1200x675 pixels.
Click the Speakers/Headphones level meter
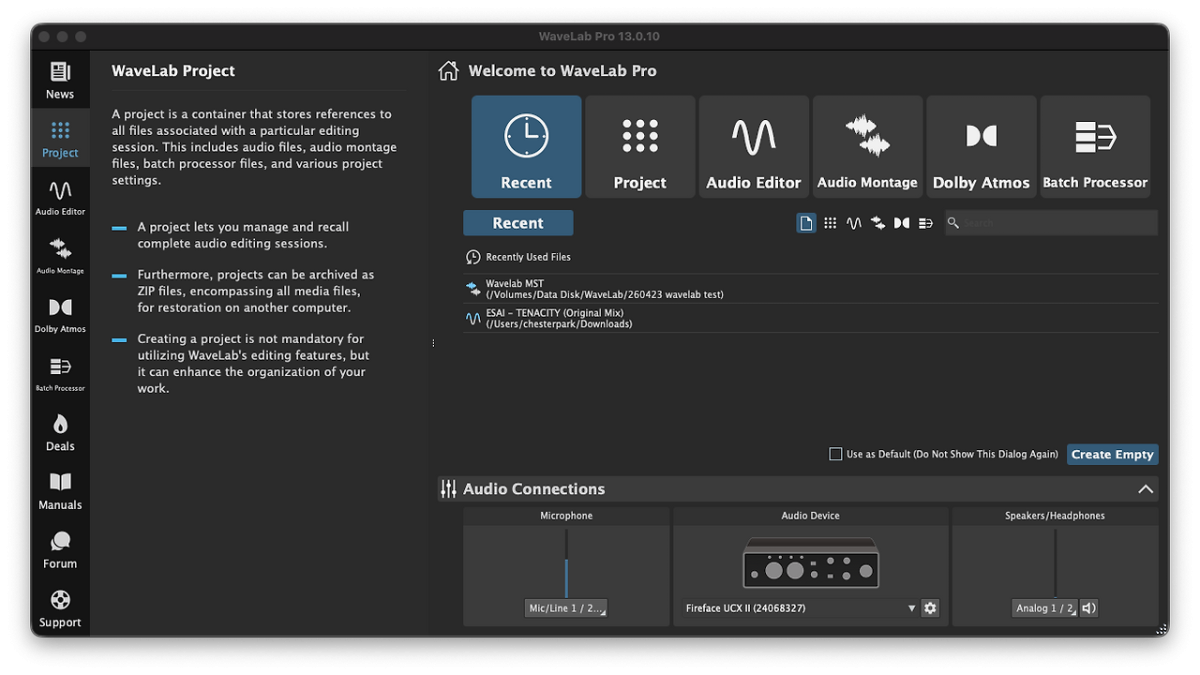[1055, 563]
